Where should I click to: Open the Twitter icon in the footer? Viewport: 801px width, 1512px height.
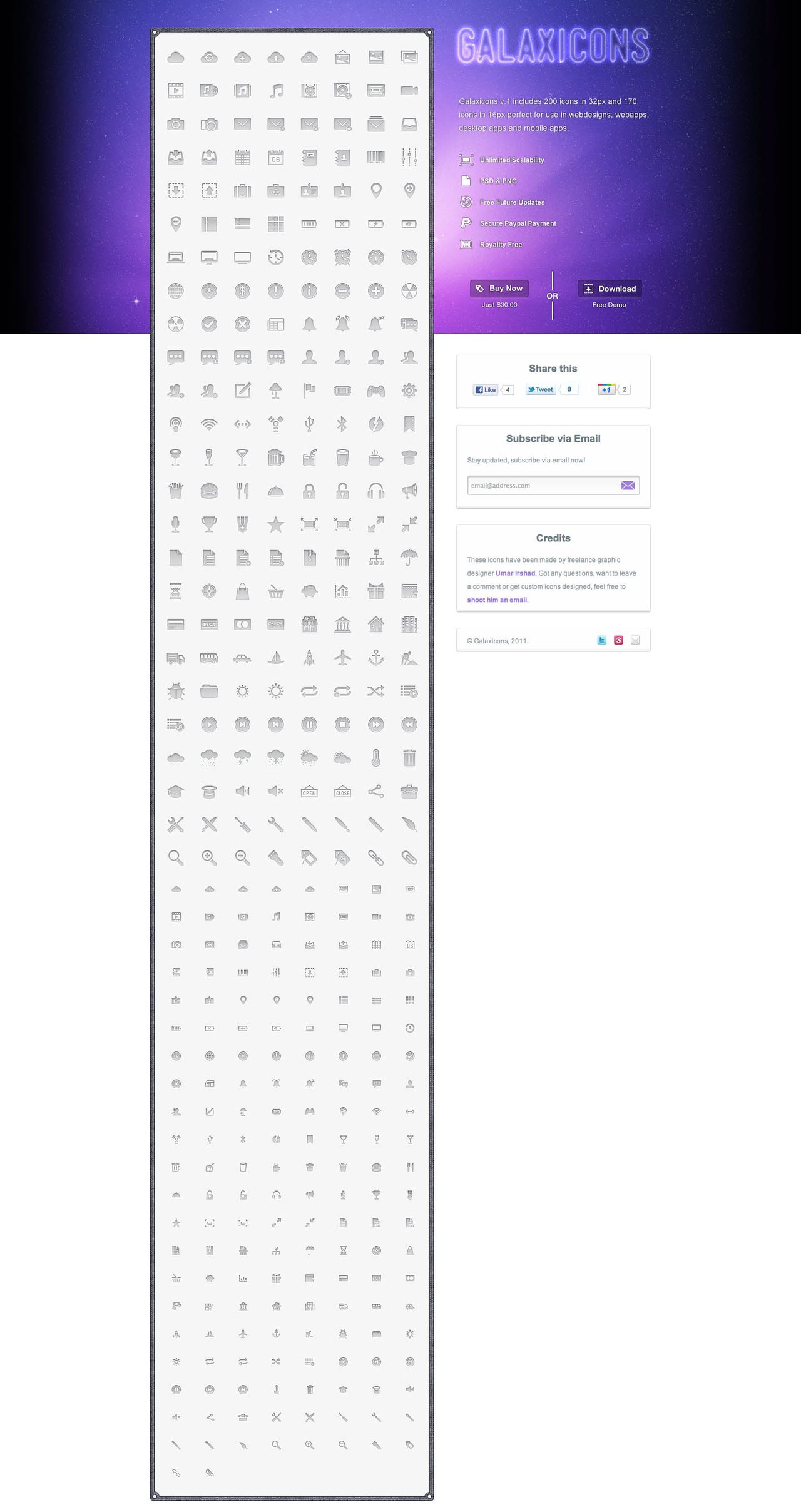click(x=601, y=640)
